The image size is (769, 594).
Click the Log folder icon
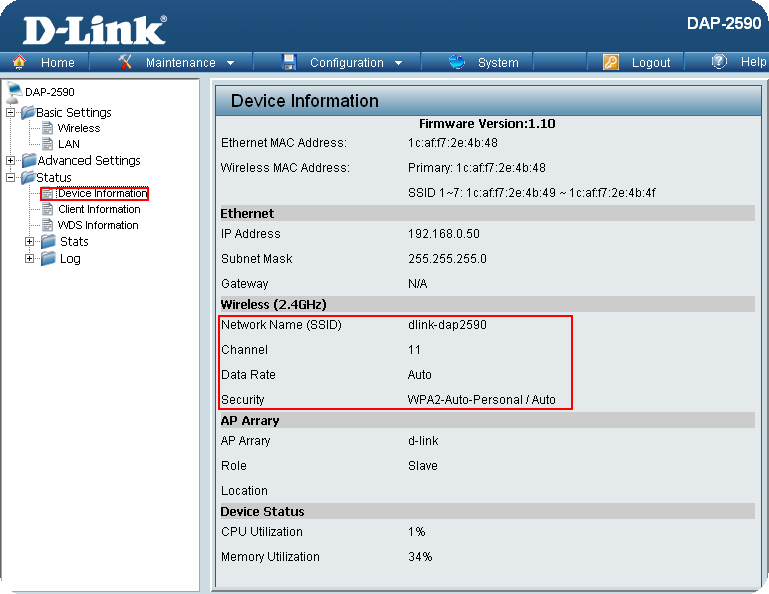(x=48, y=258)
